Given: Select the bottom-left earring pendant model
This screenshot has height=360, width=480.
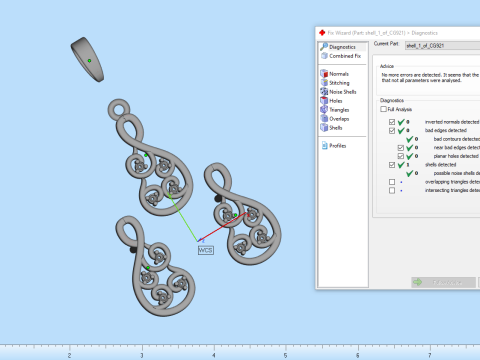Looking at the screenshot, I should (x=155, y=266).
